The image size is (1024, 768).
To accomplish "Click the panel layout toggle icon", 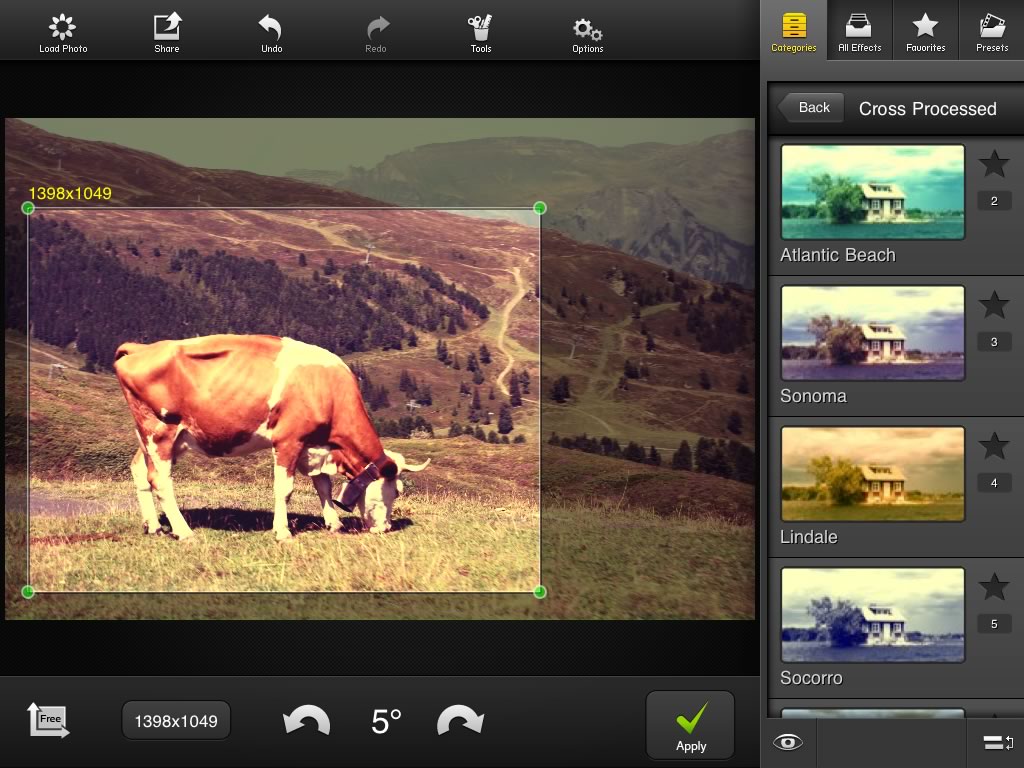I will click(998, 742).
